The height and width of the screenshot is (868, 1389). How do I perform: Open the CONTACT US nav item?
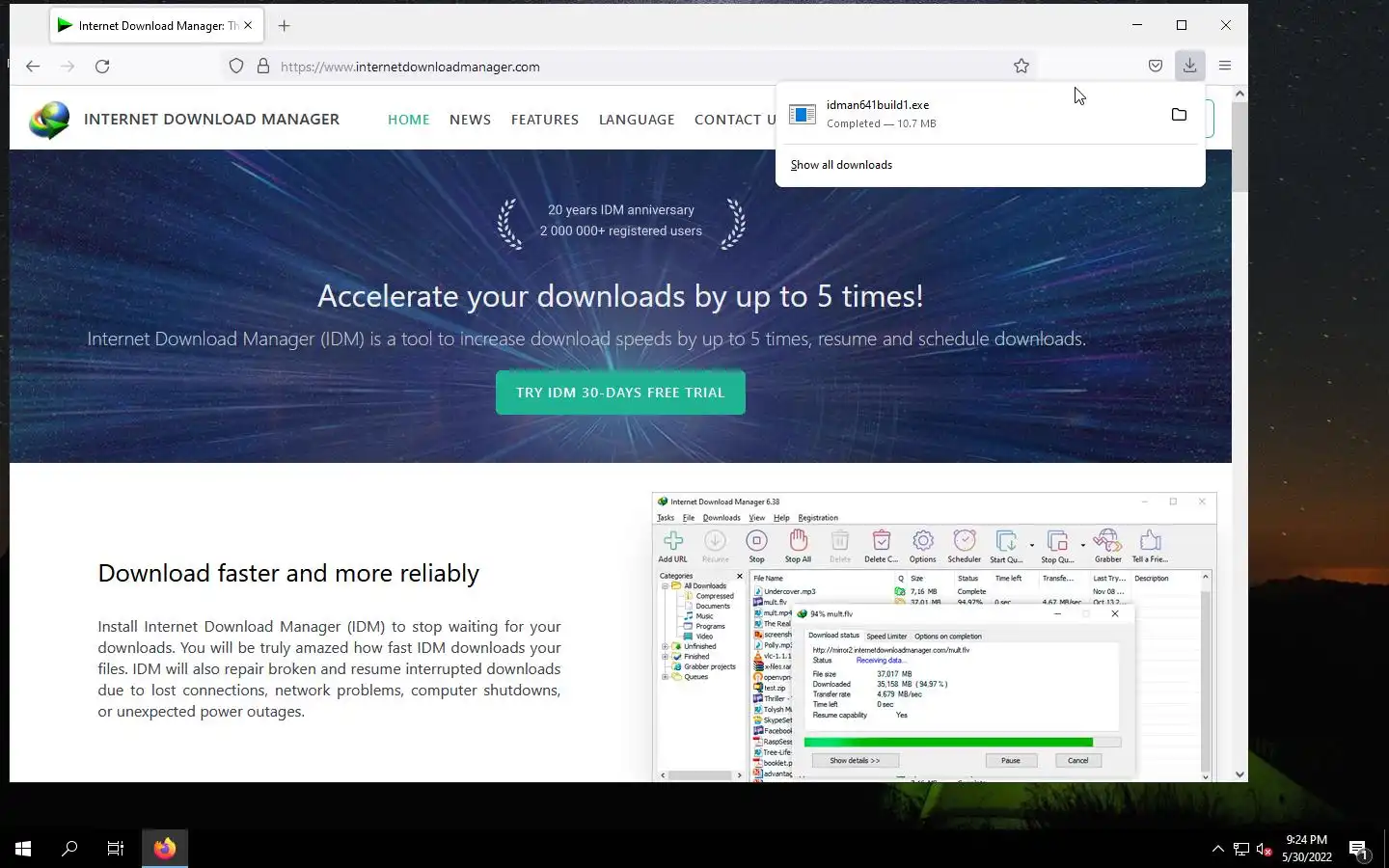(735, 120)
